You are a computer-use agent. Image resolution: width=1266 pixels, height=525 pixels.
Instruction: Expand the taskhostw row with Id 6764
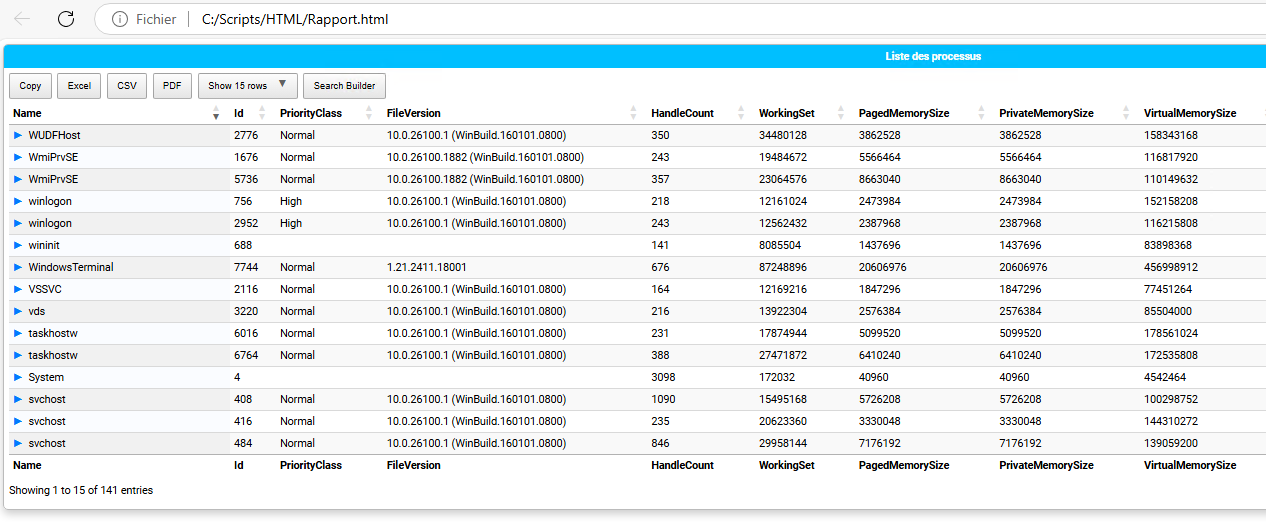tap(18, 355)
